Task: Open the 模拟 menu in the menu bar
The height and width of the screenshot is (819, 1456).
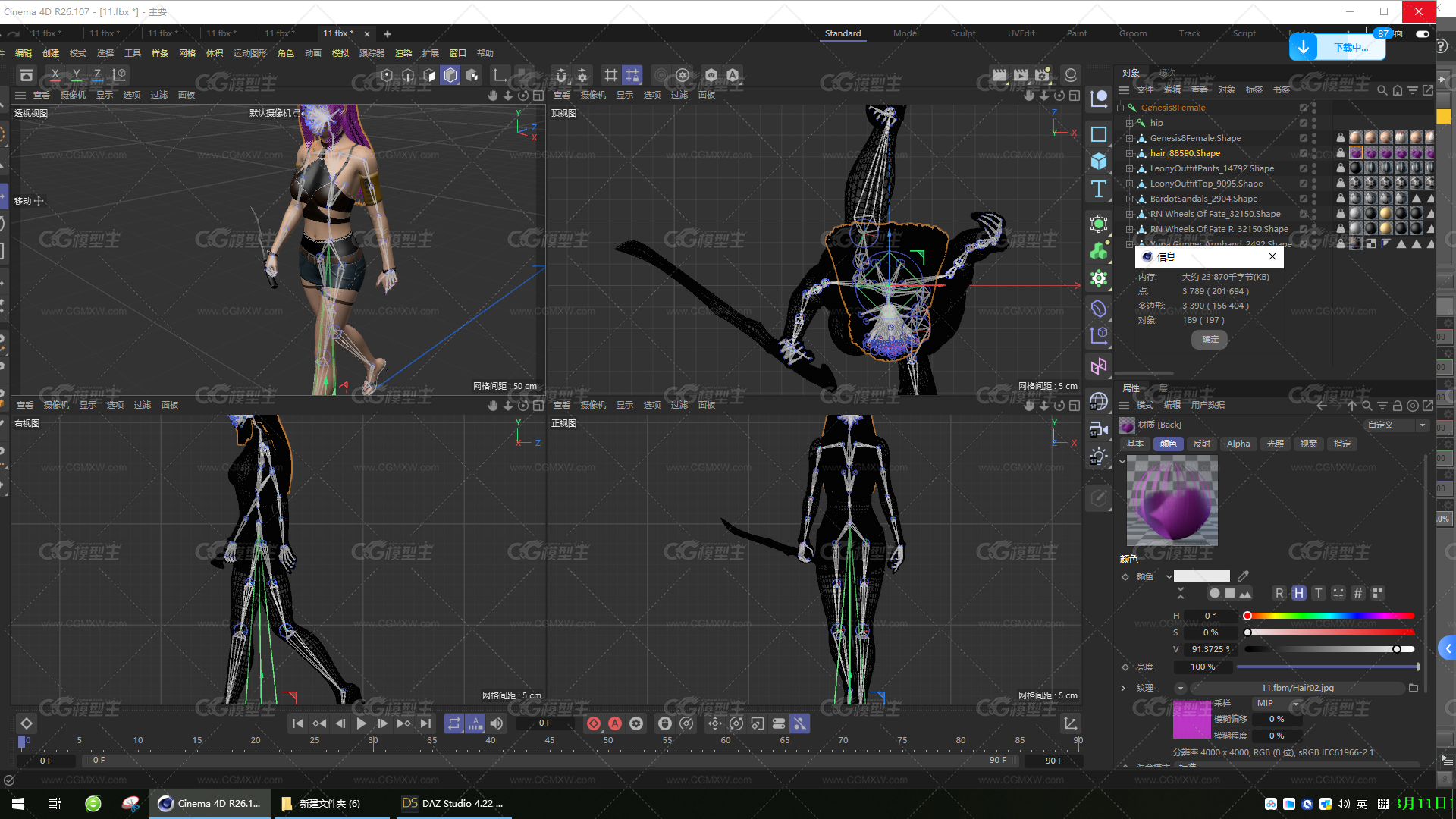Action: click(x=340, y=53)
